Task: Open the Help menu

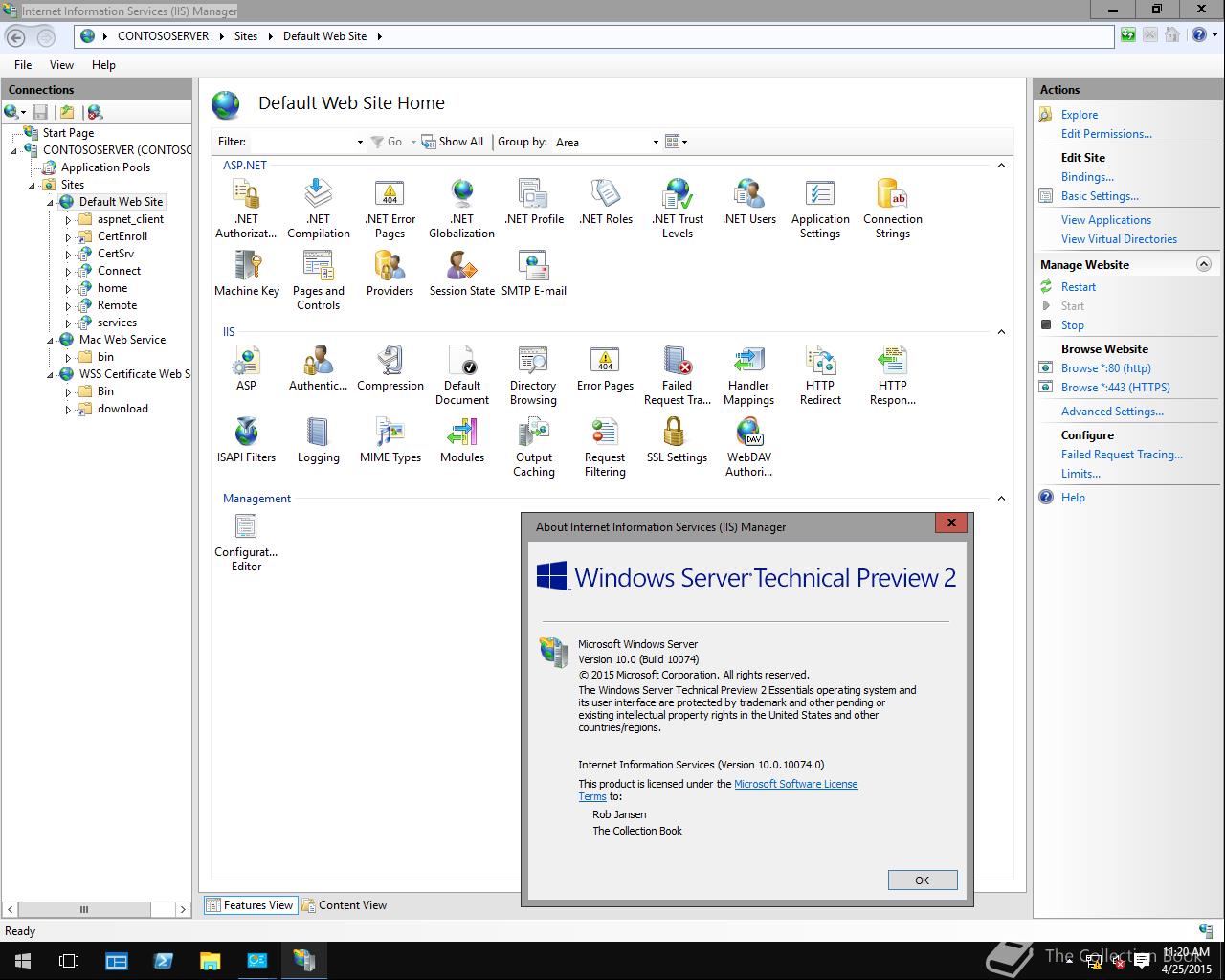Action: tap(103, 65)
